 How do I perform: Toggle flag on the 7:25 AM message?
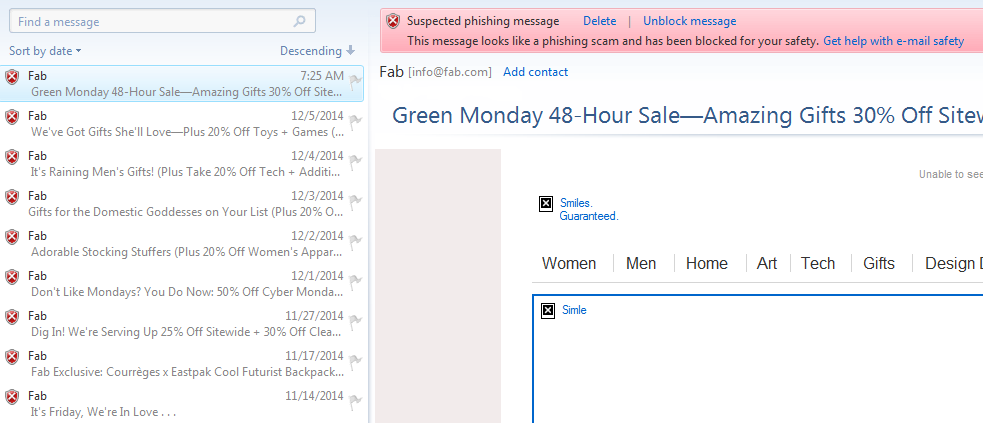pyautogui.click(x=355, y=82)
